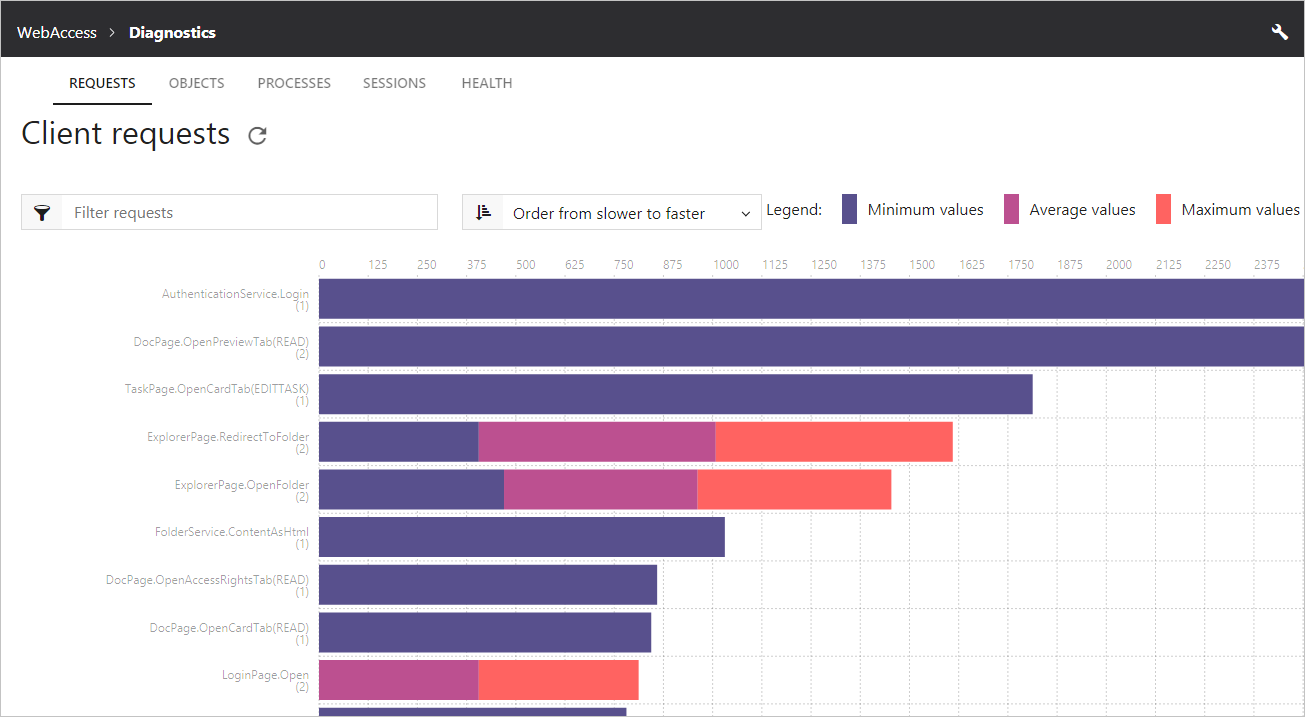Focus the Filter requests input field
The height and width of the screenshot is (717, 1305).
pos(250,212)
